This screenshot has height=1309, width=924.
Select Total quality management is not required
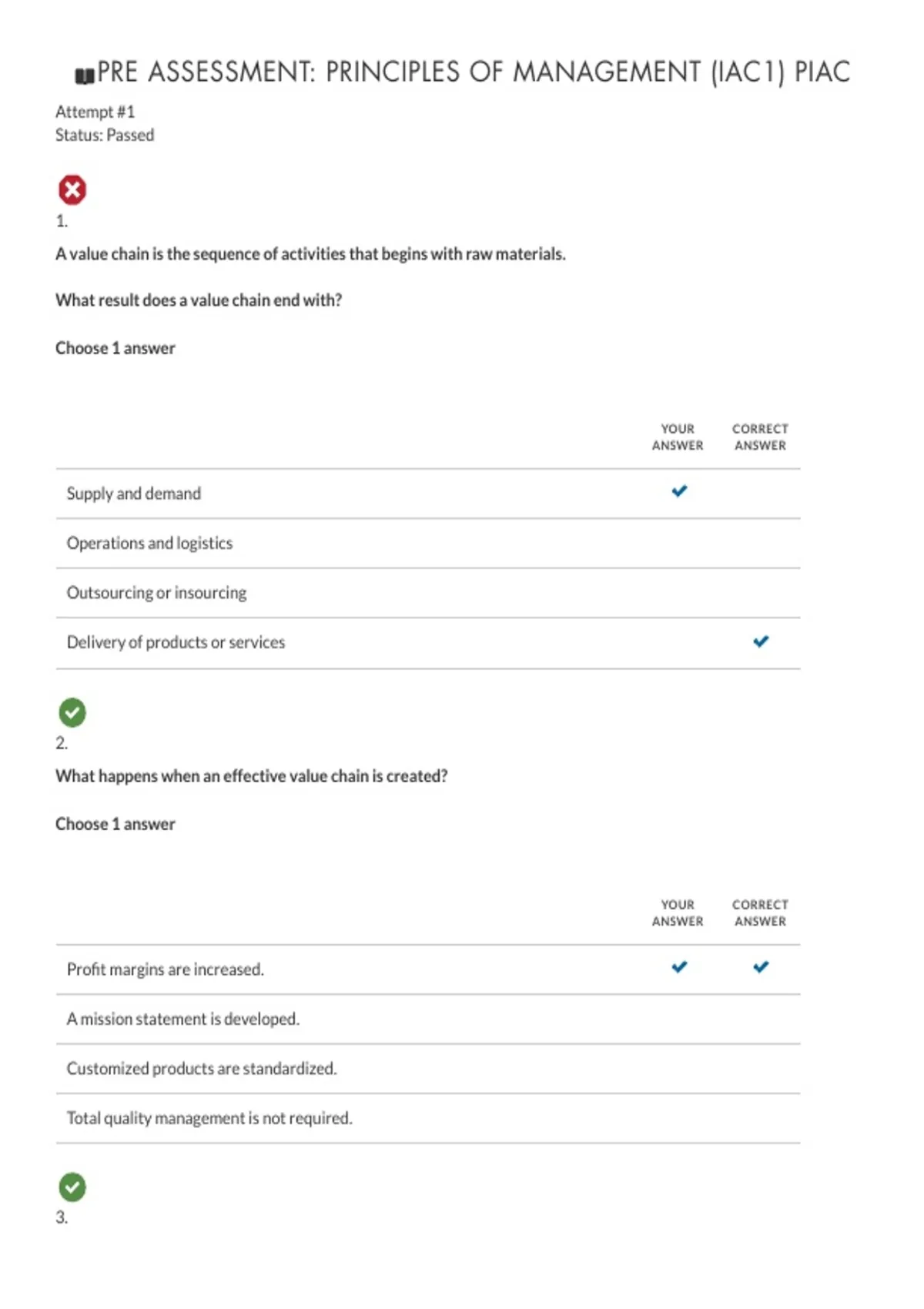tap(428, 1118)
